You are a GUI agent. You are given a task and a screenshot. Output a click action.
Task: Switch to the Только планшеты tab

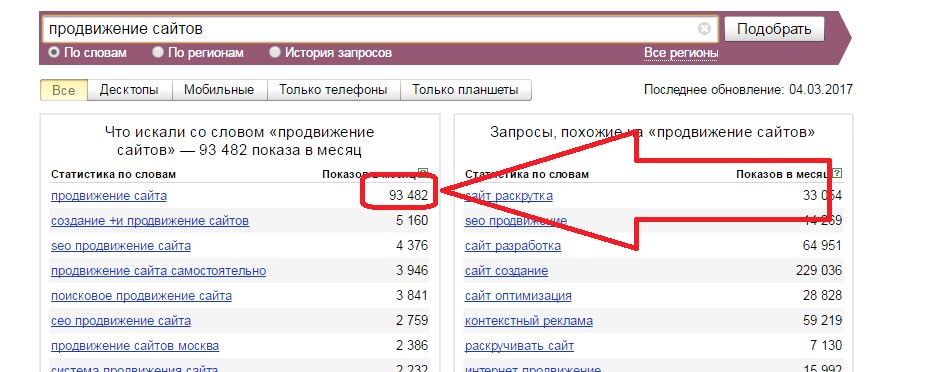(x=466, y=90)
